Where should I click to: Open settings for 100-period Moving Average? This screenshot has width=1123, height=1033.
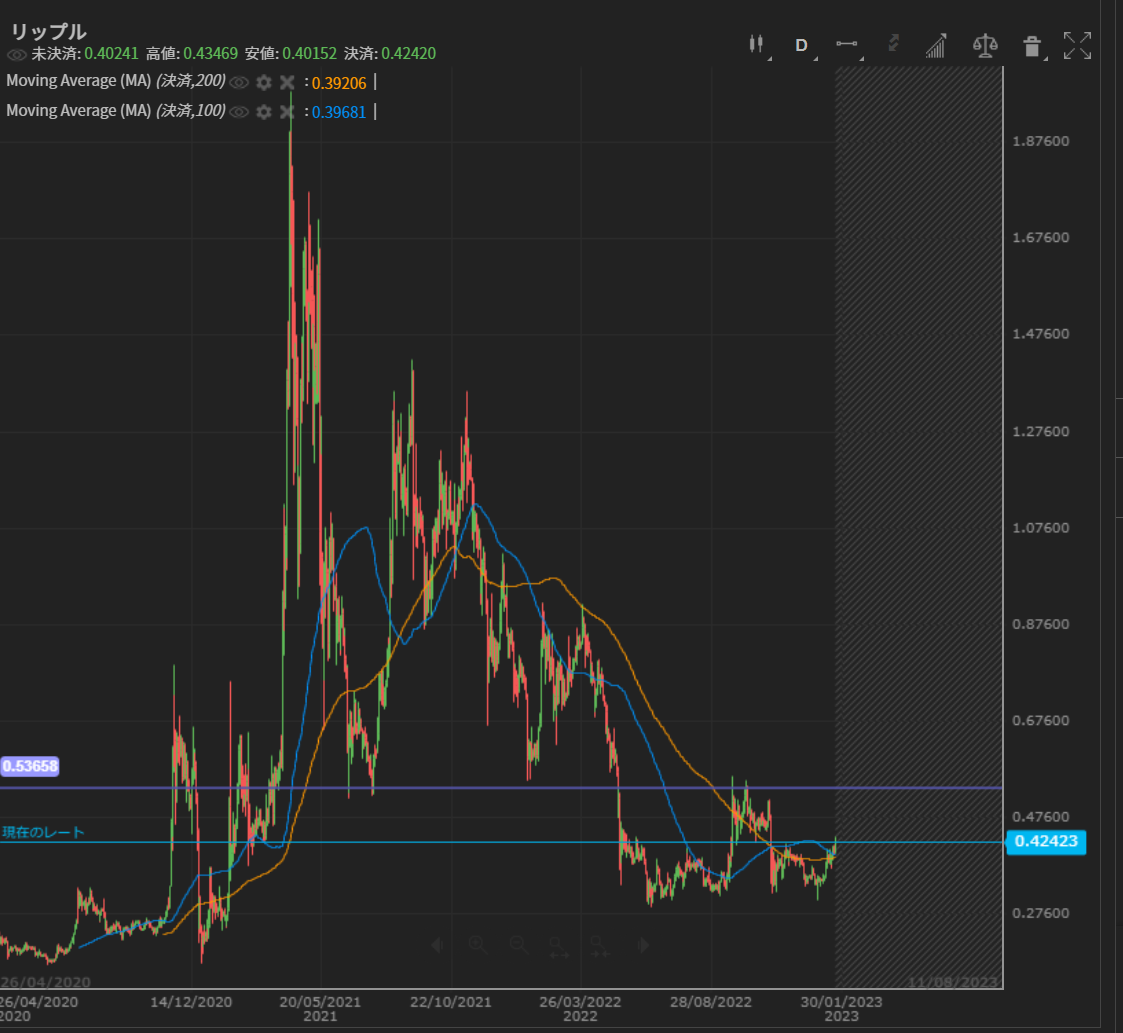click(x=264, y=112)
